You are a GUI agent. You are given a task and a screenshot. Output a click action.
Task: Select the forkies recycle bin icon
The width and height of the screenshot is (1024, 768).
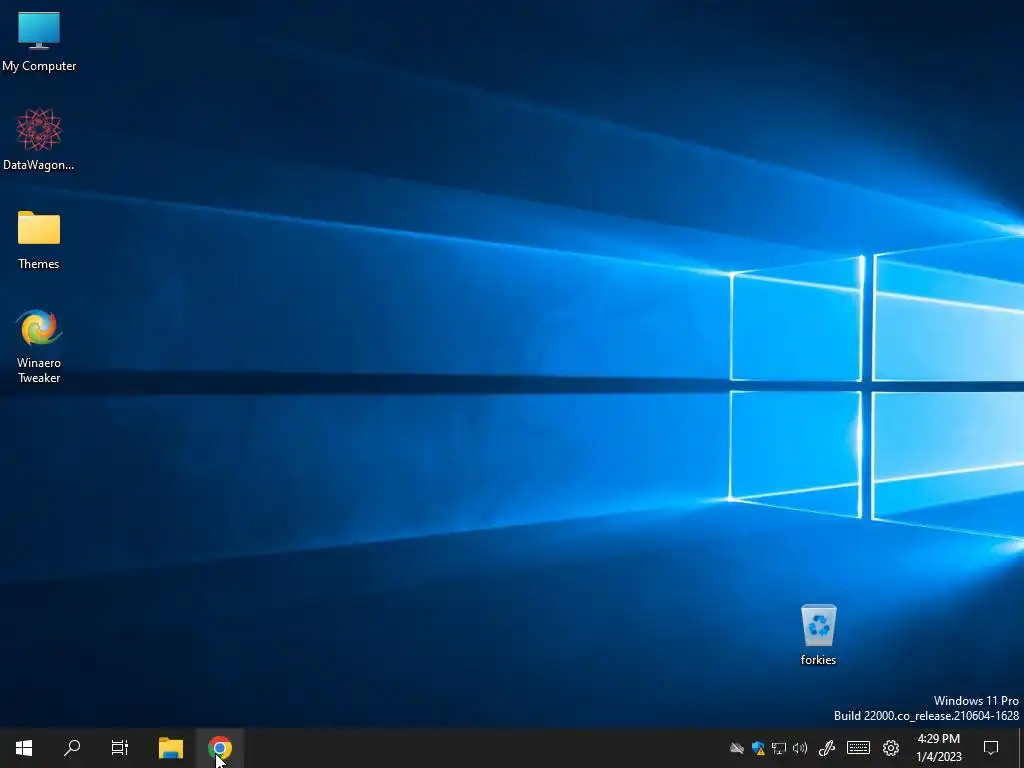(x=818, y=634)
